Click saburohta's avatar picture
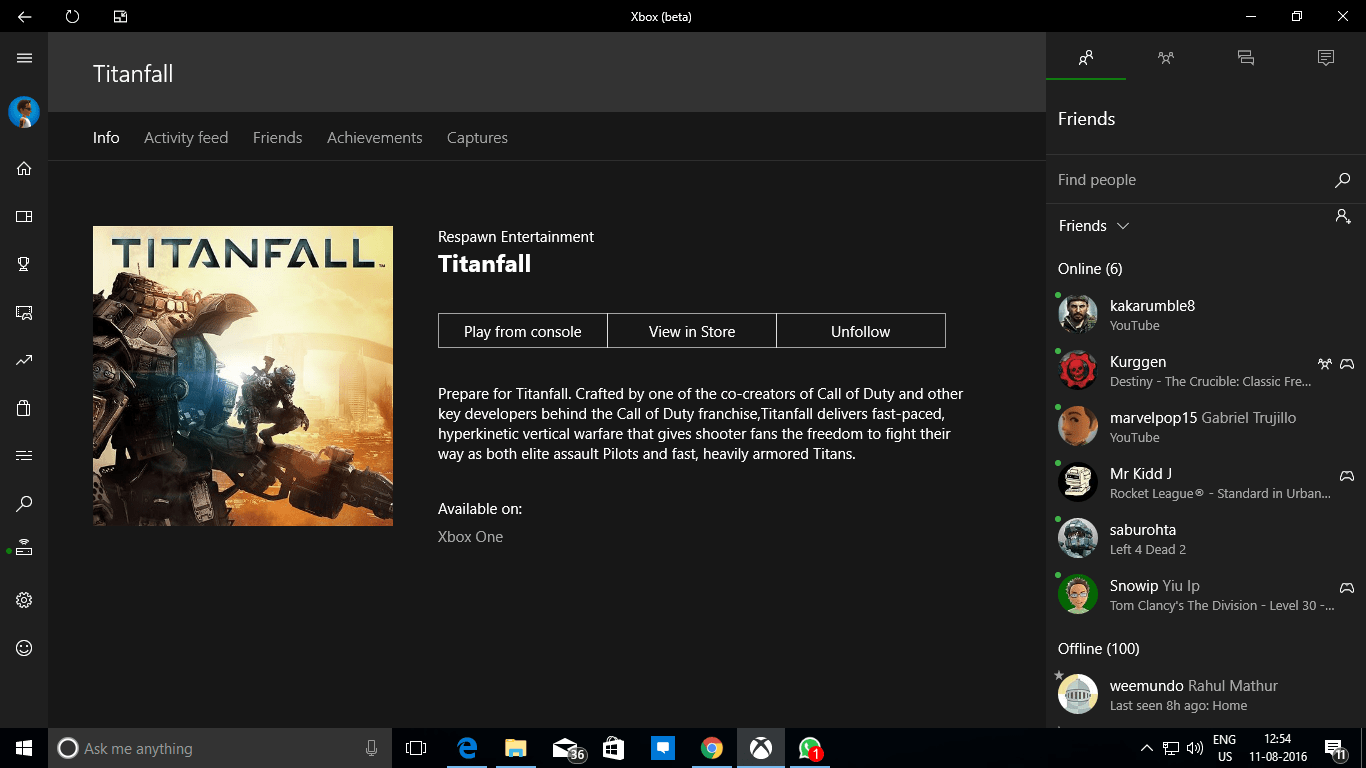Screen dimensions: 1366x768 (1078, 538)
